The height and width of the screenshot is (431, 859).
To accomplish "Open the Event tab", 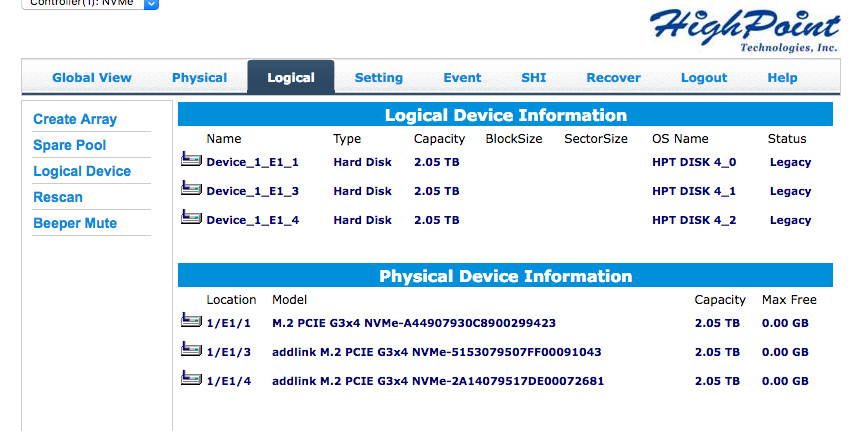I will [462, 78].
